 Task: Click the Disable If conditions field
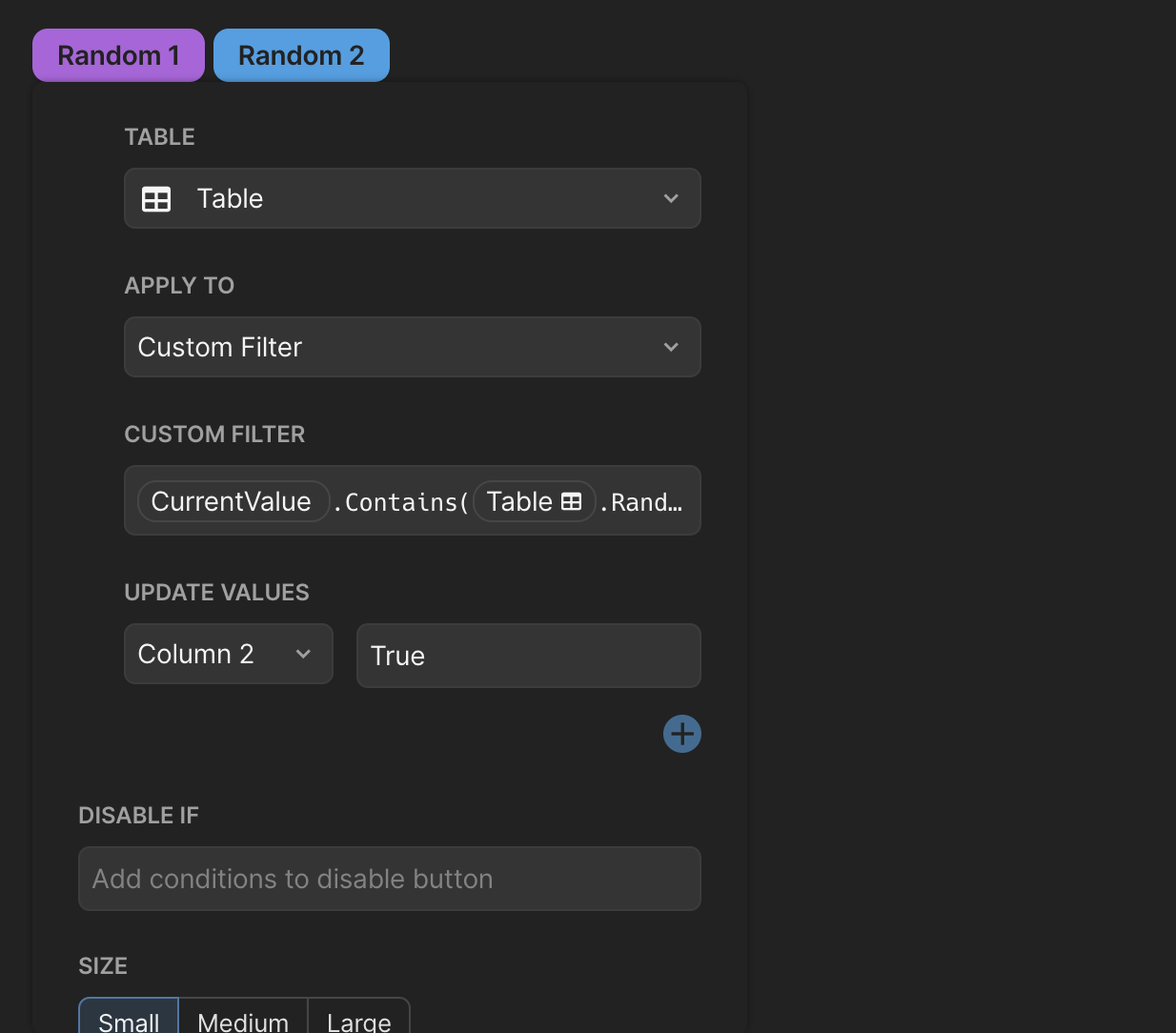point(389,879)
